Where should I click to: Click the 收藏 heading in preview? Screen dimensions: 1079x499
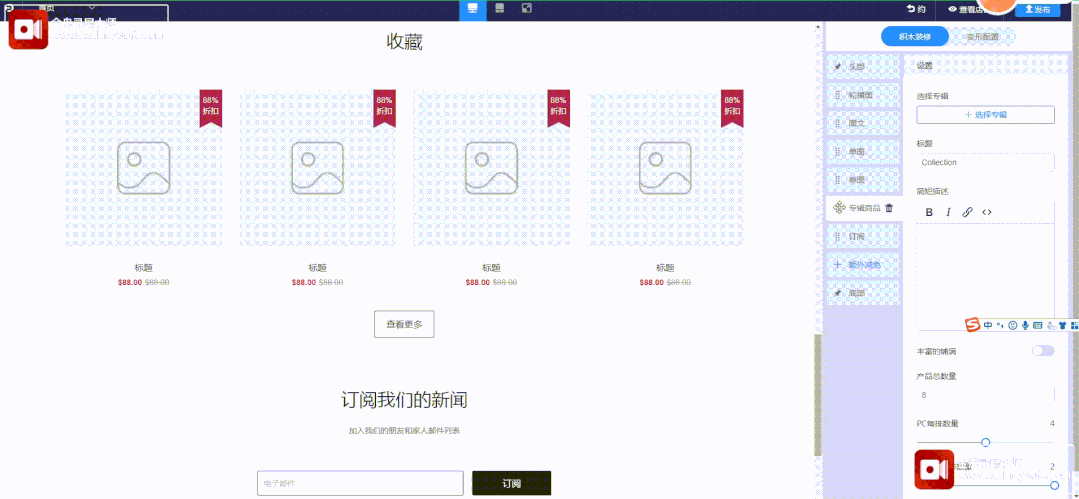tap(404, 42)
